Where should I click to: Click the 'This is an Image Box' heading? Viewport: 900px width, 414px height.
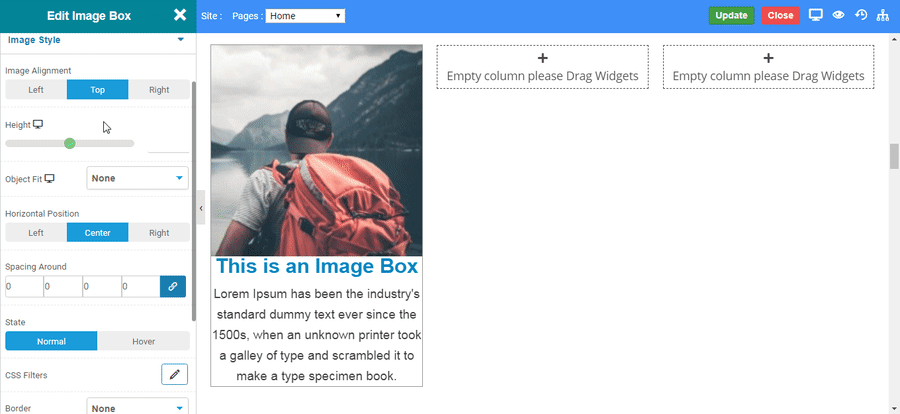(317, 266)
